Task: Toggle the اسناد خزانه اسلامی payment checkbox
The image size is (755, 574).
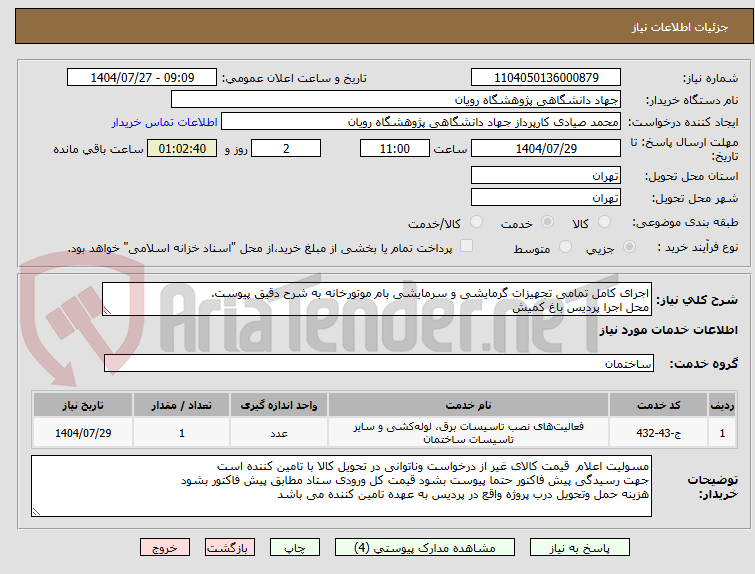Action: pos(466,246)
